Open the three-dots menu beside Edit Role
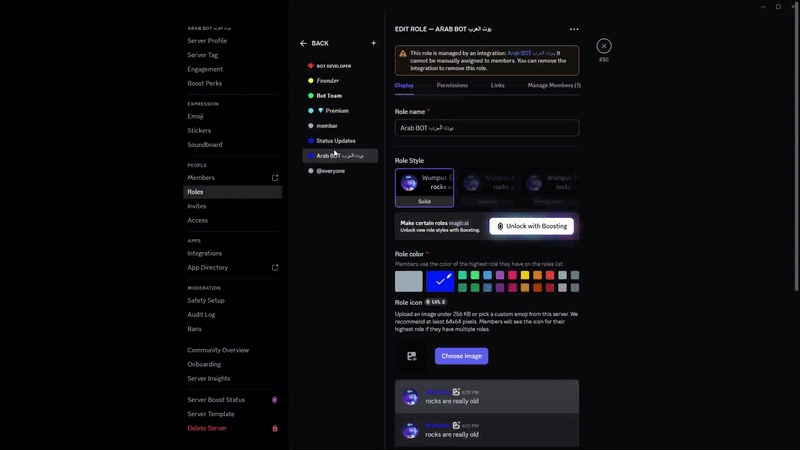 click(x=574, y=29)
